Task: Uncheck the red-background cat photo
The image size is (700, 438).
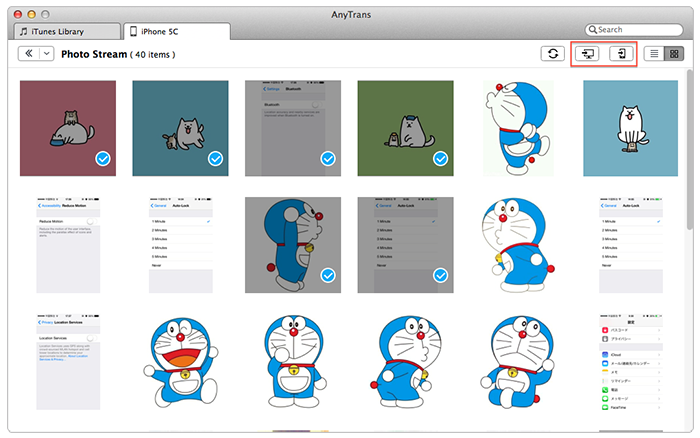Action: [x=103, y=159]
